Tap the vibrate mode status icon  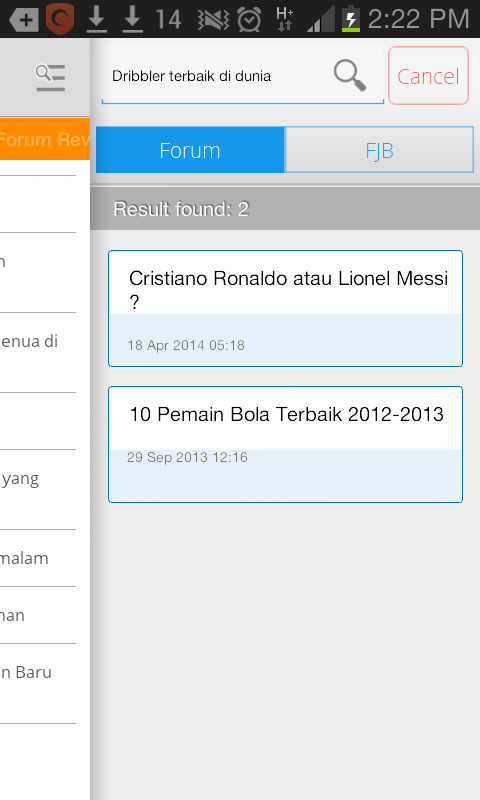(214, 20)
